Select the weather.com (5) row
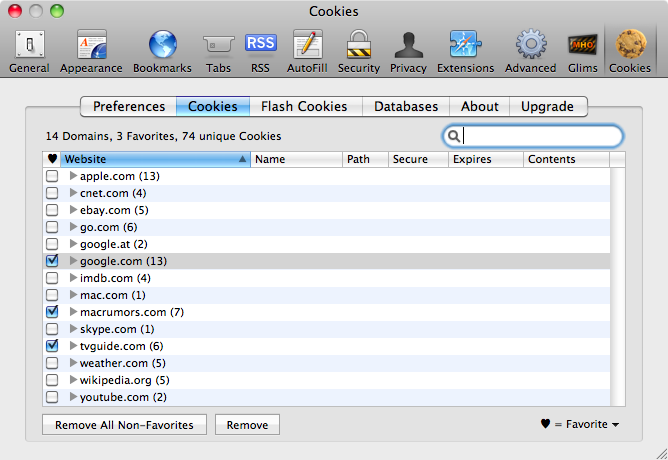The height and width of the screenshot is (460, 668). point(326,363)
